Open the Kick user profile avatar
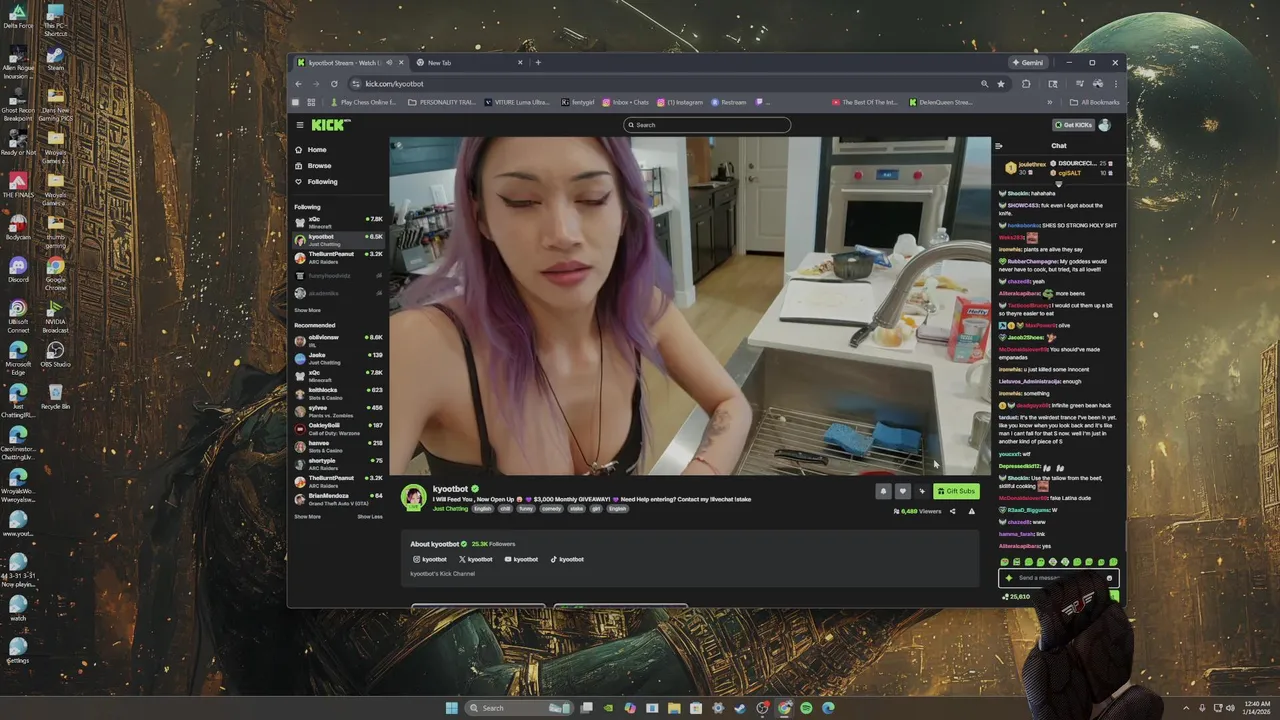The width and height of the screenshot is (1280, 720). pyautogui.click(x=1104, y=125)
